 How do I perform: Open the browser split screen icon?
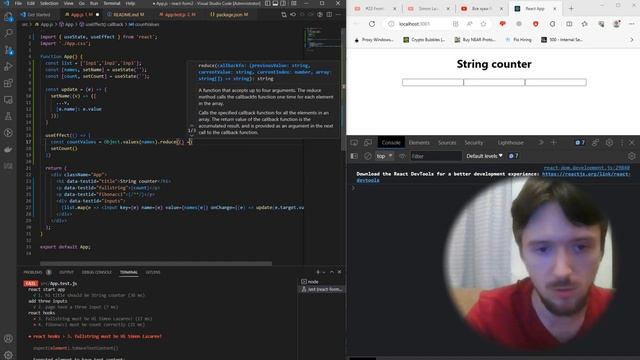569,24
